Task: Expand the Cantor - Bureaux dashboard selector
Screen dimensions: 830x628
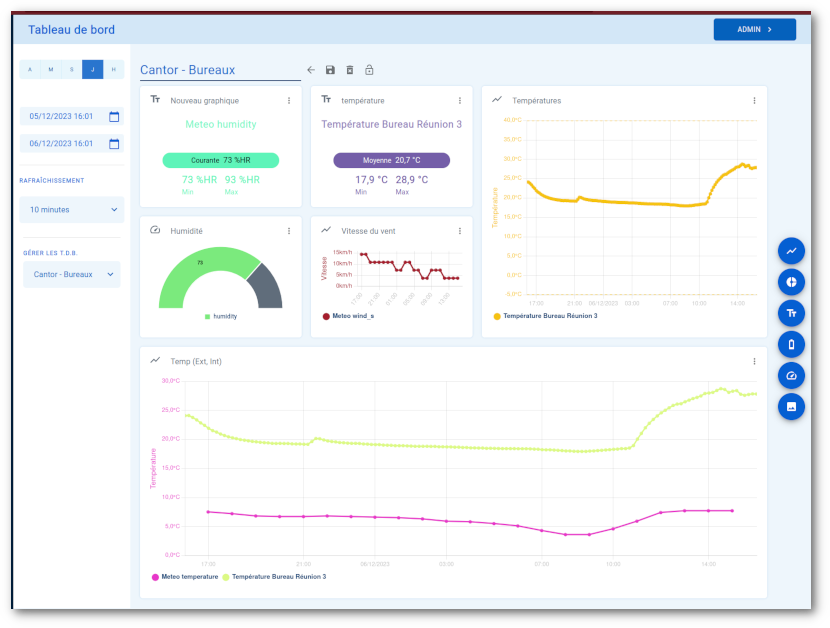Action: [72, 274]
